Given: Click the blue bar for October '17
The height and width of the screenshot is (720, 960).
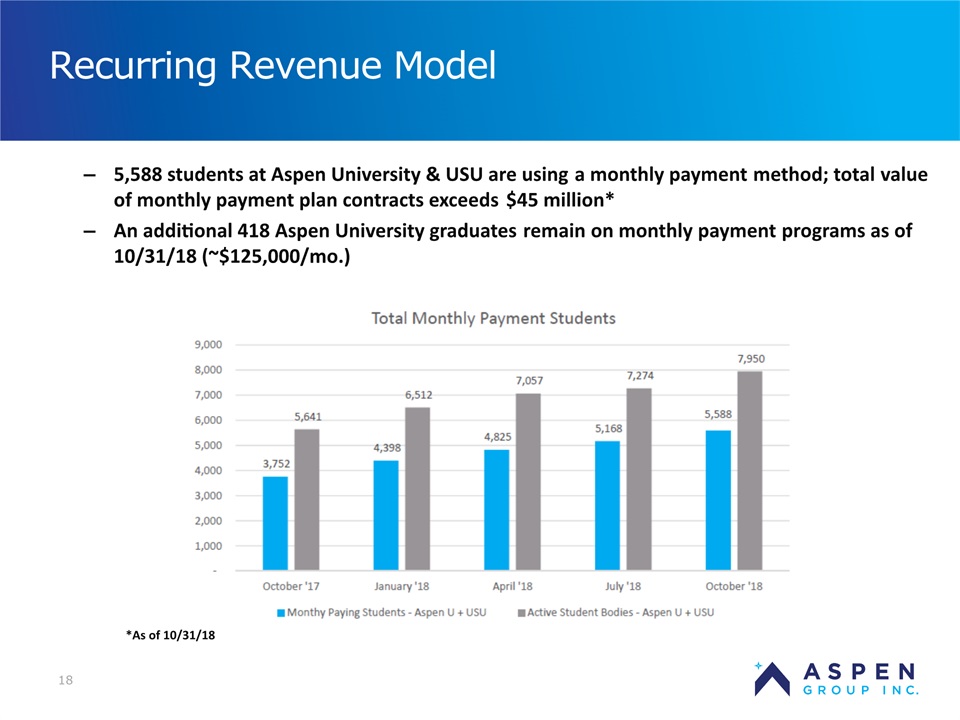Looking at the screenshot, I should pyautogui.click(x=275, y=523).
